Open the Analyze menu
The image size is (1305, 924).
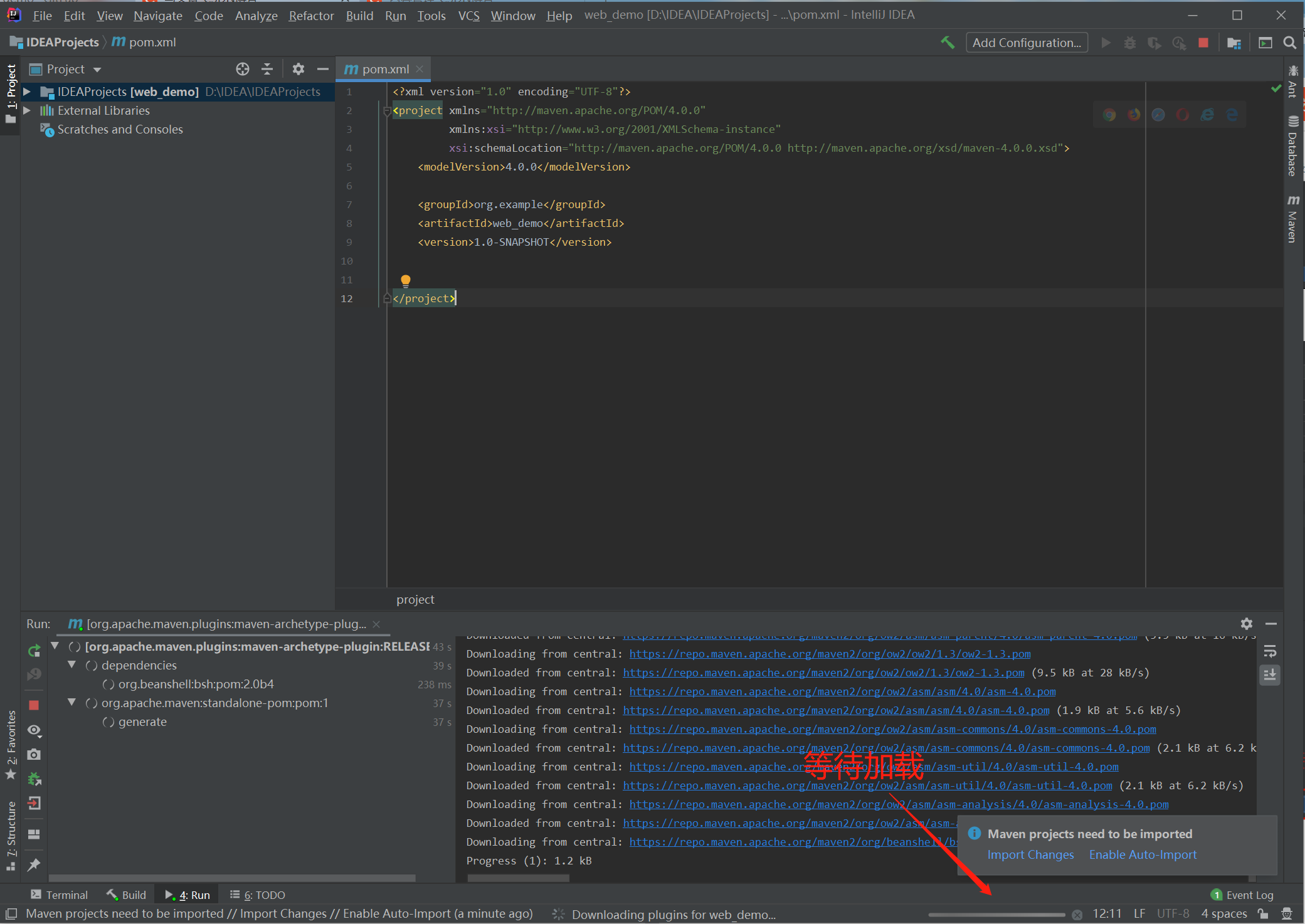(x=256, y=16)
